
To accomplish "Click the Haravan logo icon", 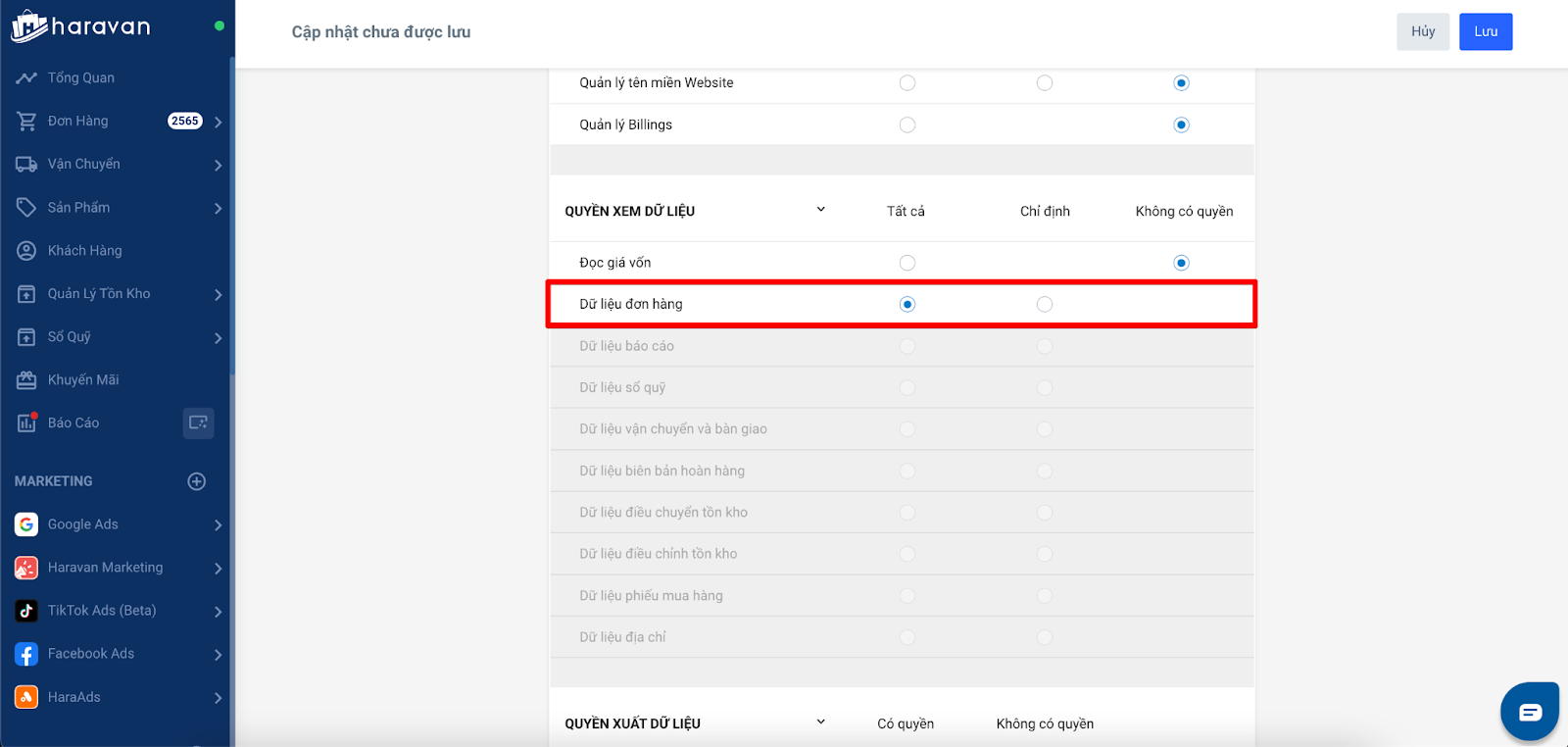I will tap(28, 26).
